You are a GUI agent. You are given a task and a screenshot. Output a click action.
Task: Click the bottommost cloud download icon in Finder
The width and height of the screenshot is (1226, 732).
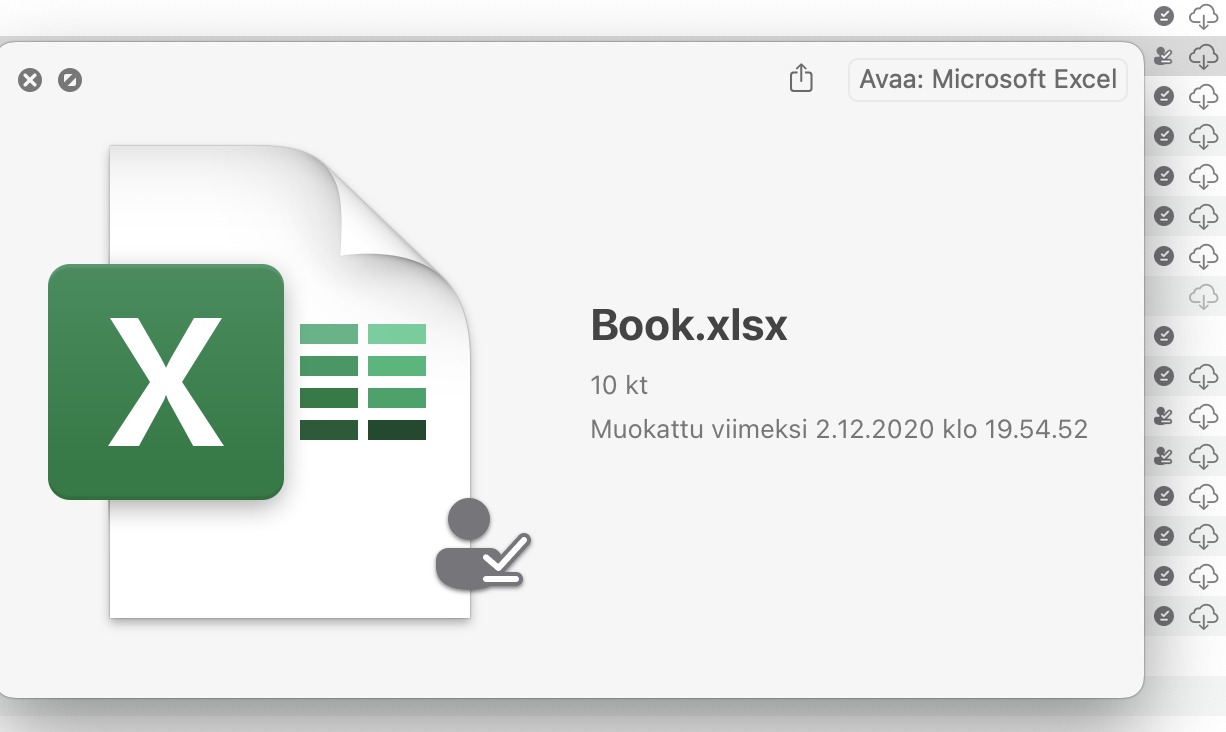[1204, 616]
